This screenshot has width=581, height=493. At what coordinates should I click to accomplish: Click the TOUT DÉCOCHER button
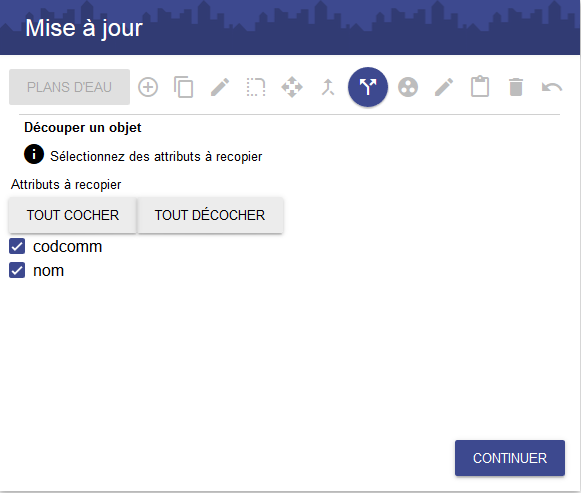[x=210, y=215]
